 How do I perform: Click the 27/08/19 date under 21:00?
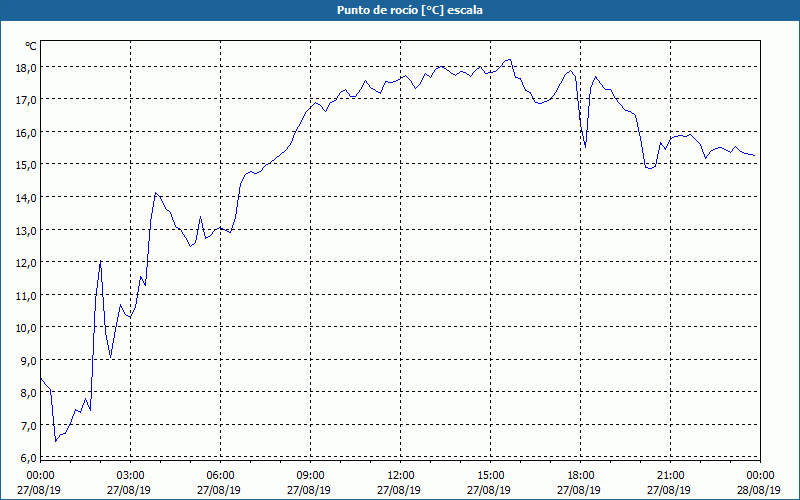(669, 490)
